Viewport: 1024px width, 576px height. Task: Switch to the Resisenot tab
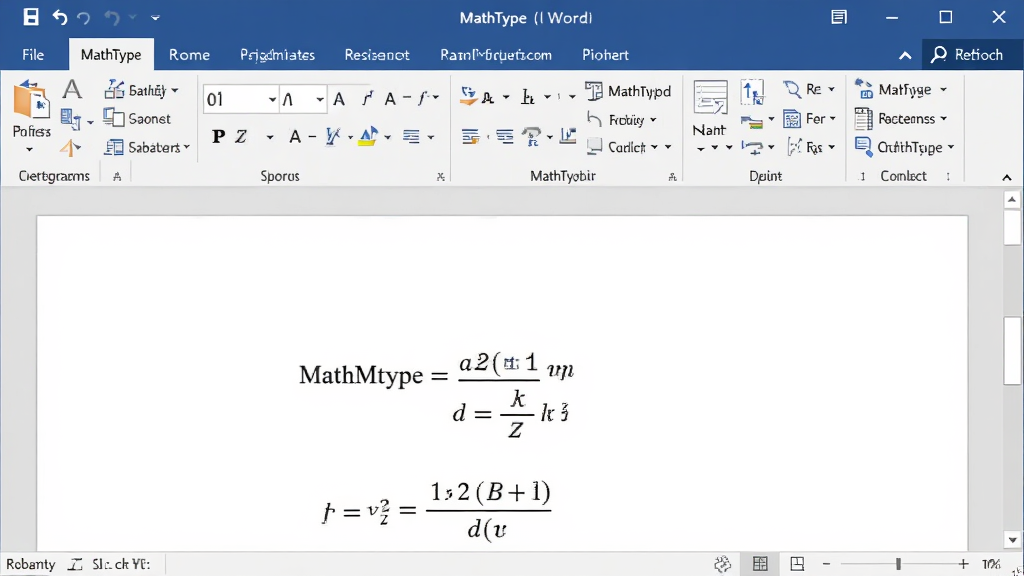(x=377, y=55)
